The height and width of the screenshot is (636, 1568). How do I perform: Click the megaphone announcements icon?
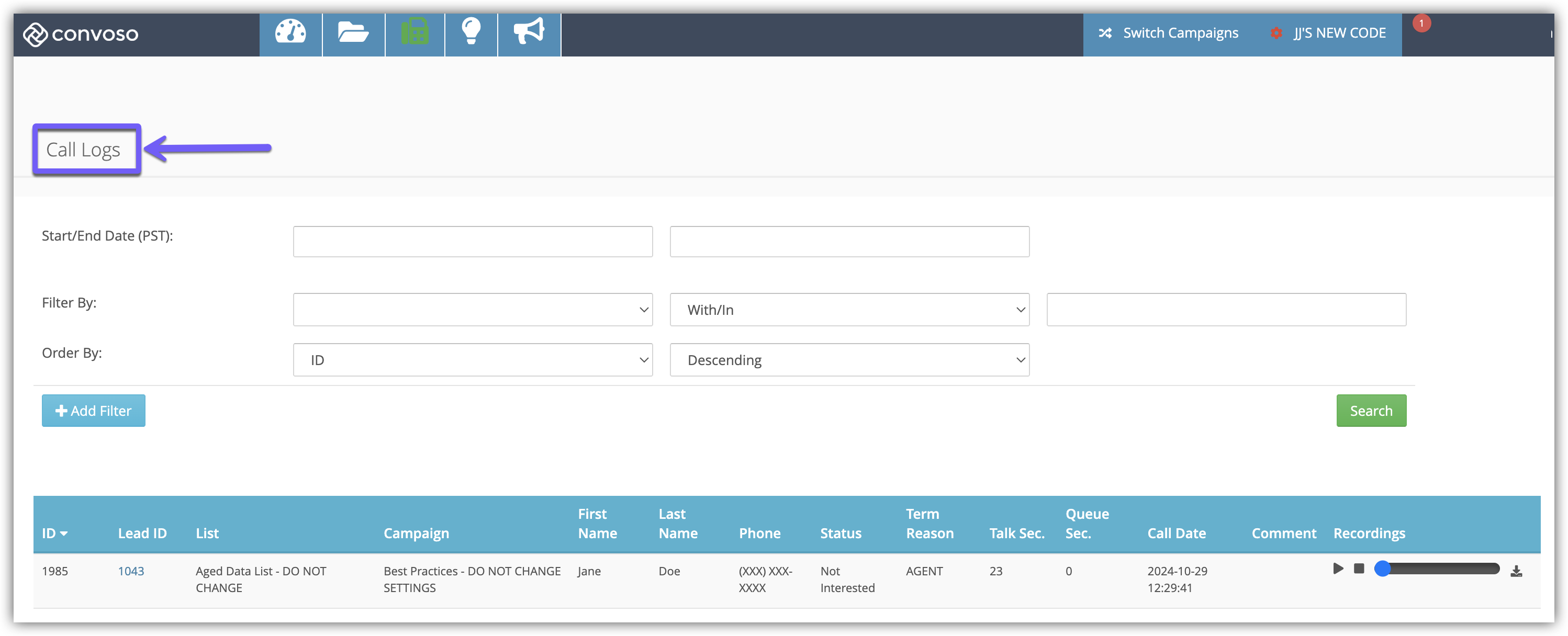point(529,33)
